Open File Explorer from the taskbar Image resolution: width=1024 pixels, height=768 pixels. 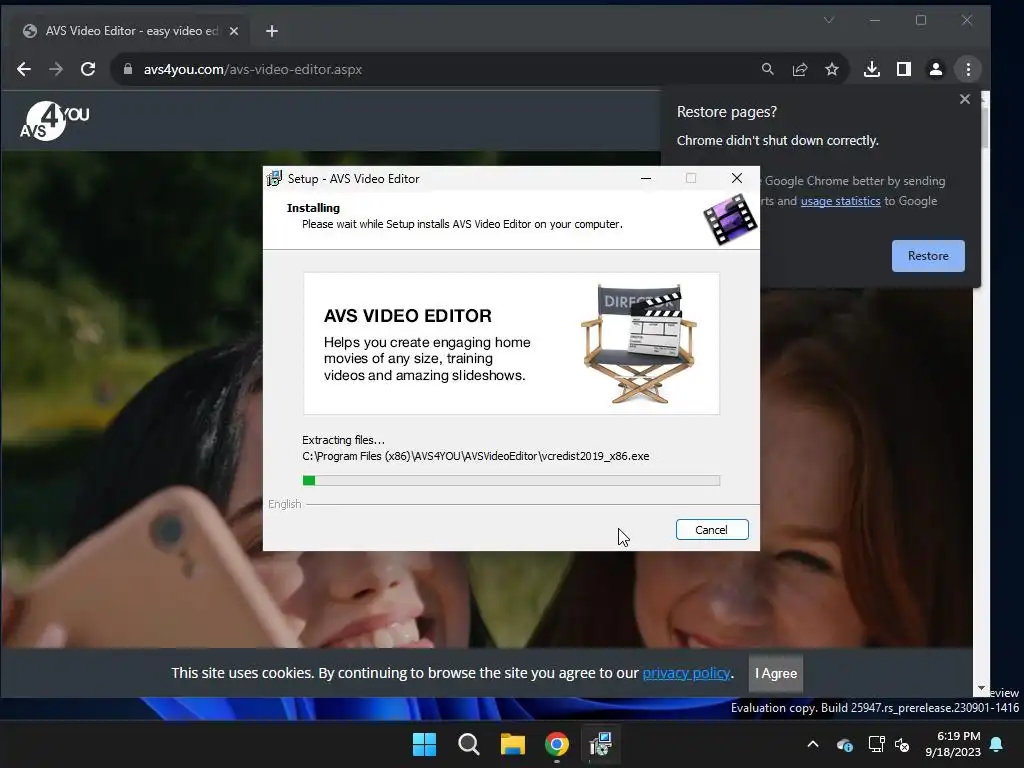coord(513,744)
